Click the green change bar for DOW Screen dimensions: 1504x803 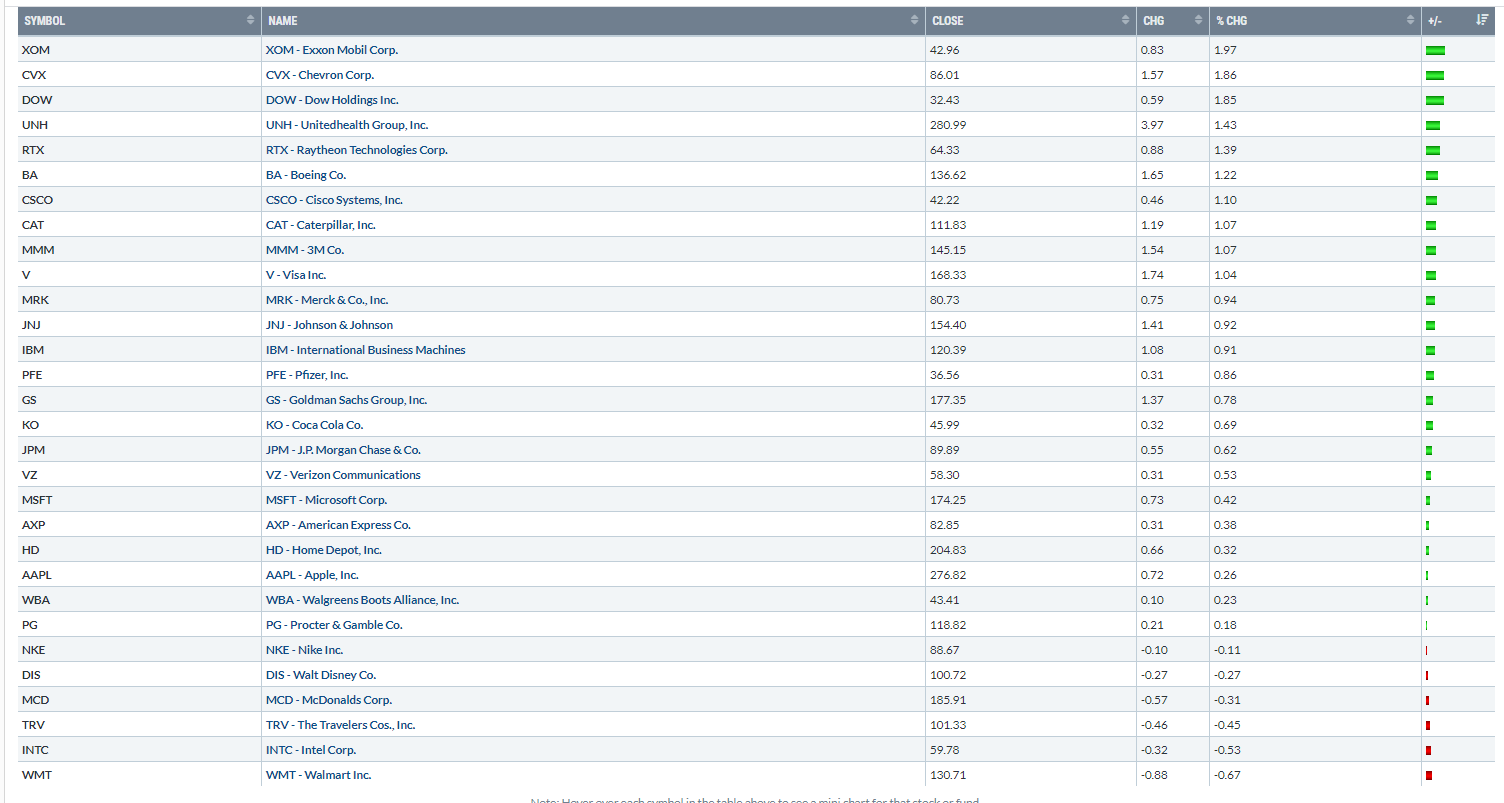point(1434,100)
